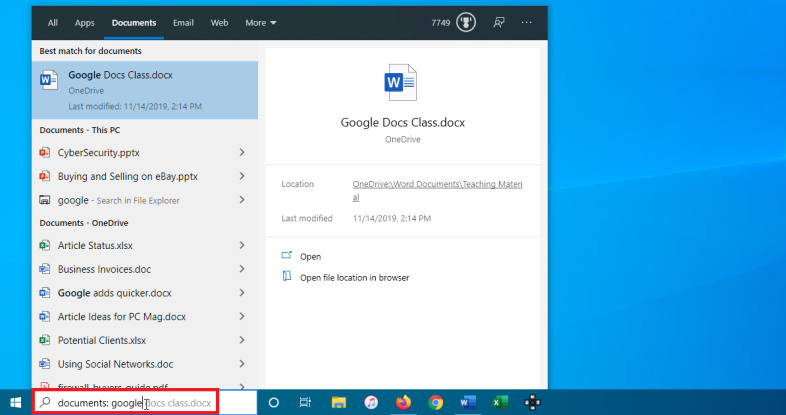Open Microsoft Rewards medal icon
Screen dimensions: 786x415
tap(466, 23)
